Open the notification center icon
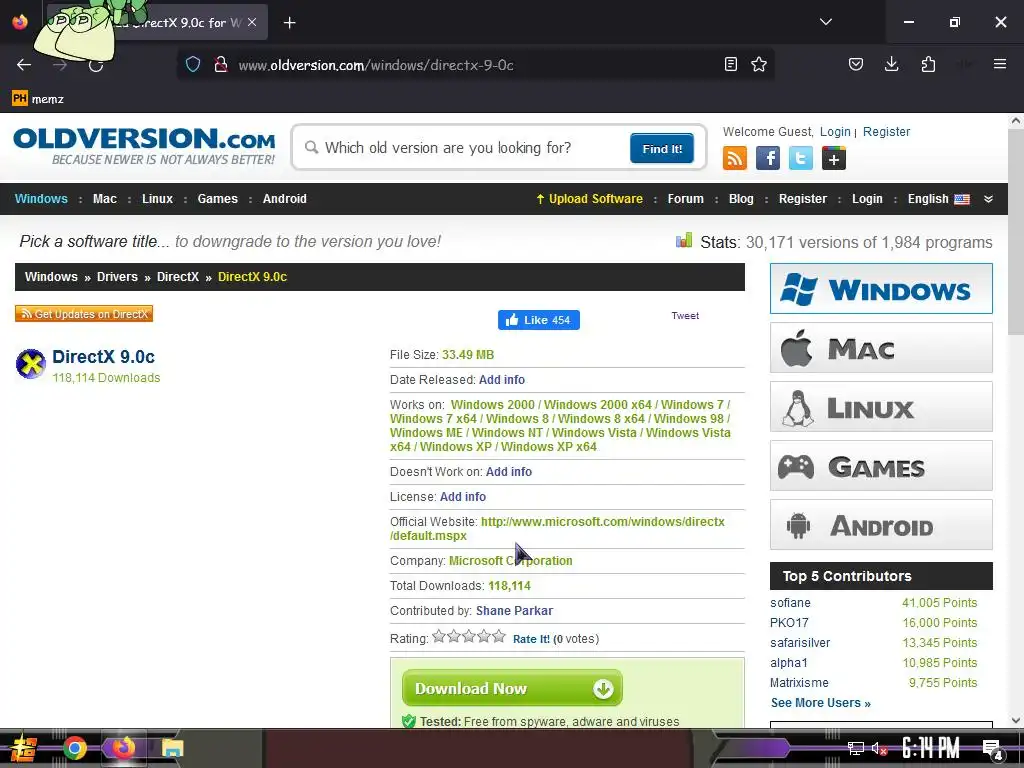 tap(993, 749)
